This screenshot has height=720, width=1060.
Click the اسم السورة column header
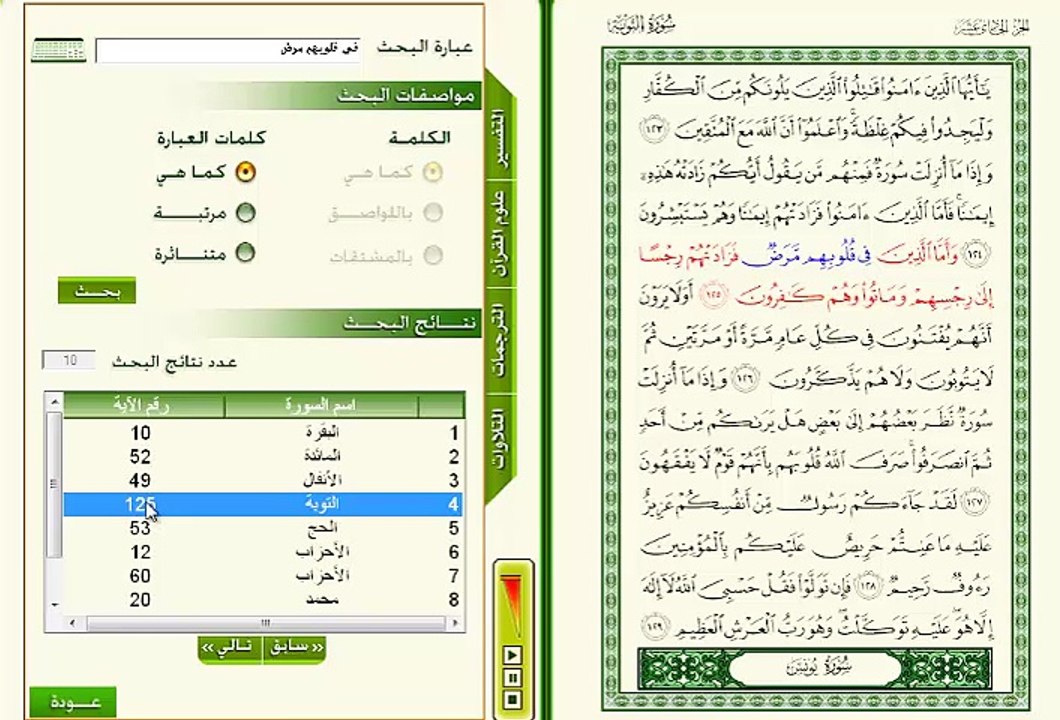click(321, 406)
